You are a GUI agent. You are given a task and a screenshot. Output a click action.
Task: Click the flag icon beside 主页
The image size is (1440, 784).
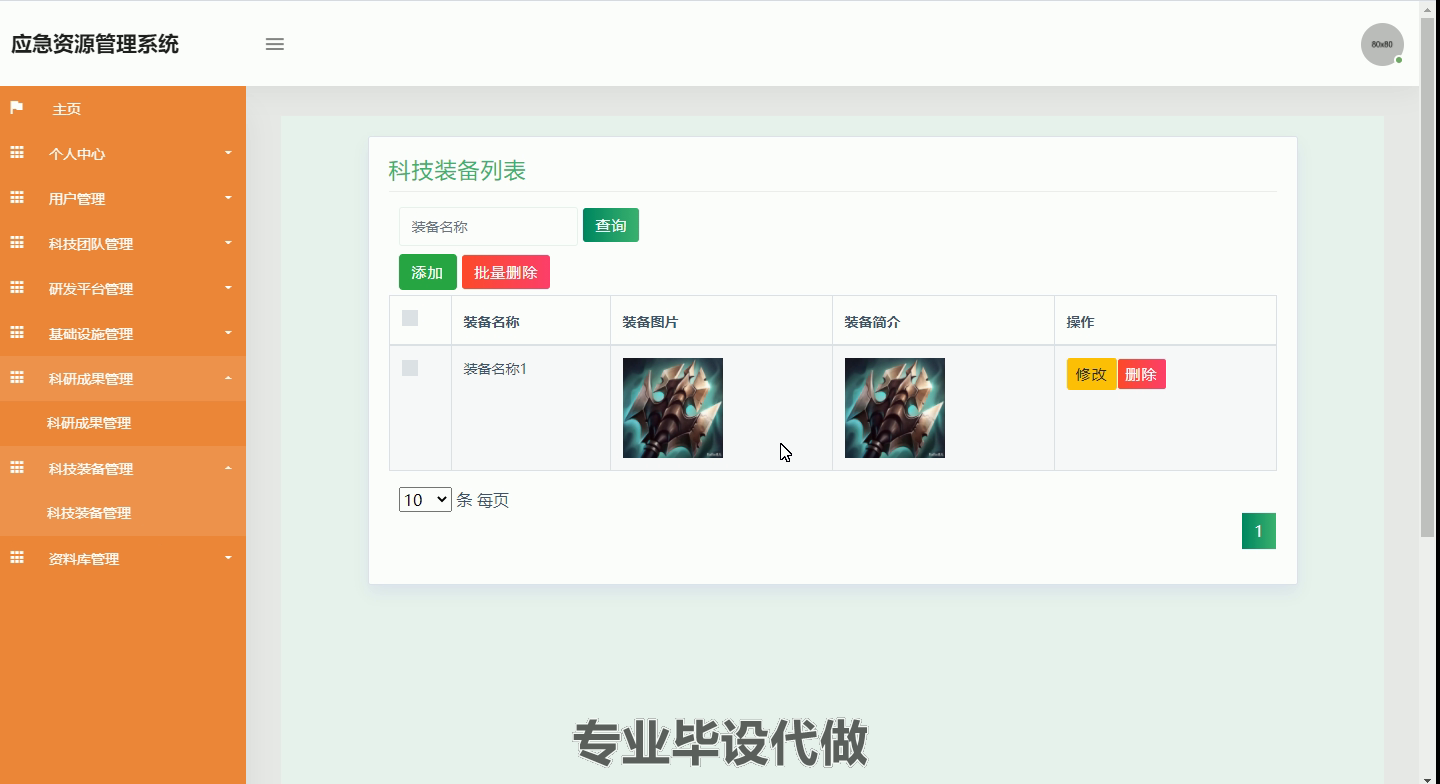17,108
